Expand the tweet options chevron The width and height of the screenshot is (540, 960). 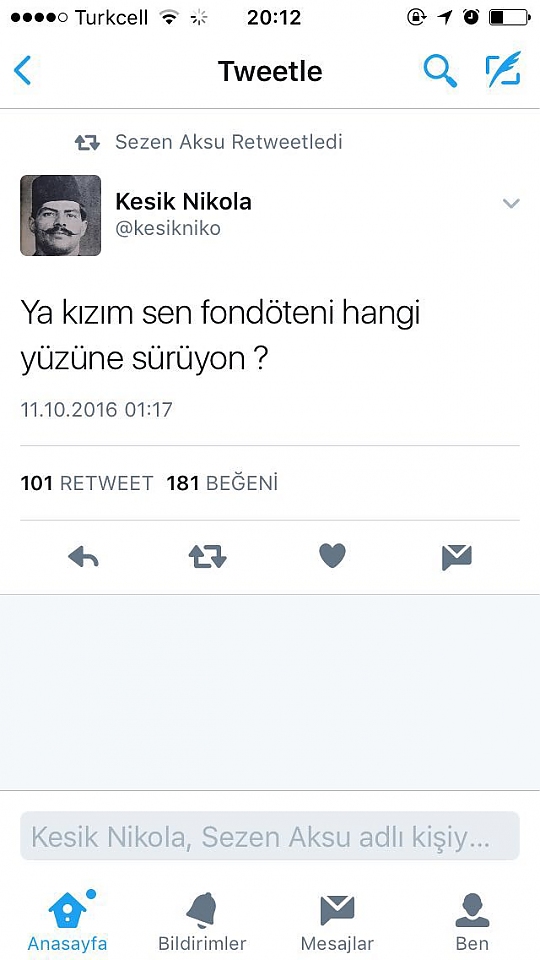pyautogui.click(x=511, y=204)
